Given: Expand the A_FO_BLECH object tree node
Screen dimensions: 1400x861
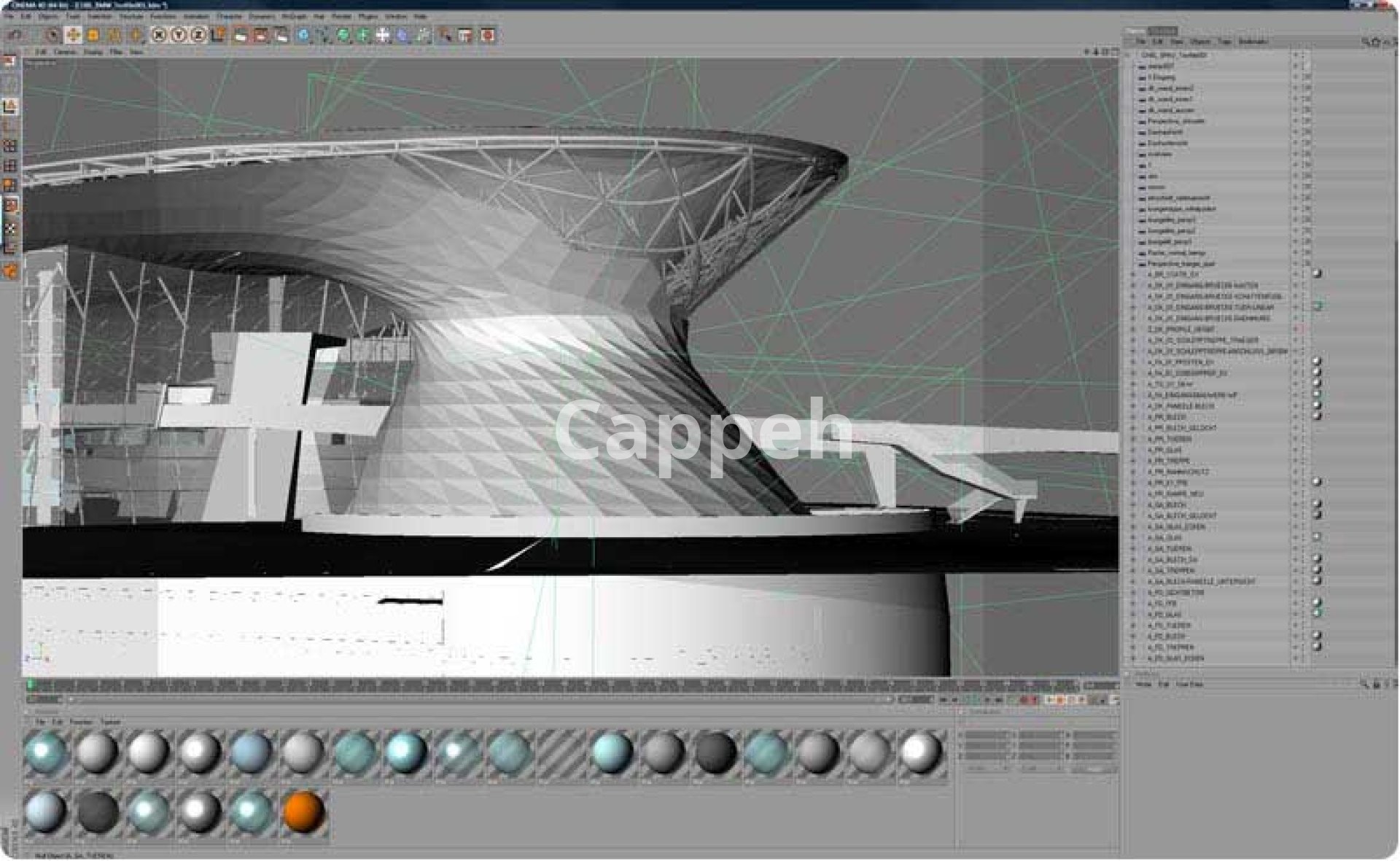Looking at the screenshot, I should (x=1133, y=636).
